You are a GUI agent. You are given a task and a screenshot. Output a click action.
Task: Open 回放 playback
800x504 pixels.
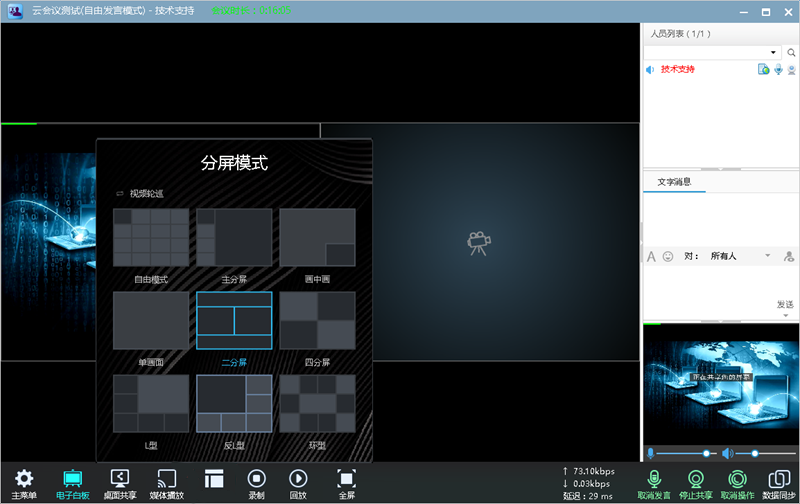(x=298, y=481)
